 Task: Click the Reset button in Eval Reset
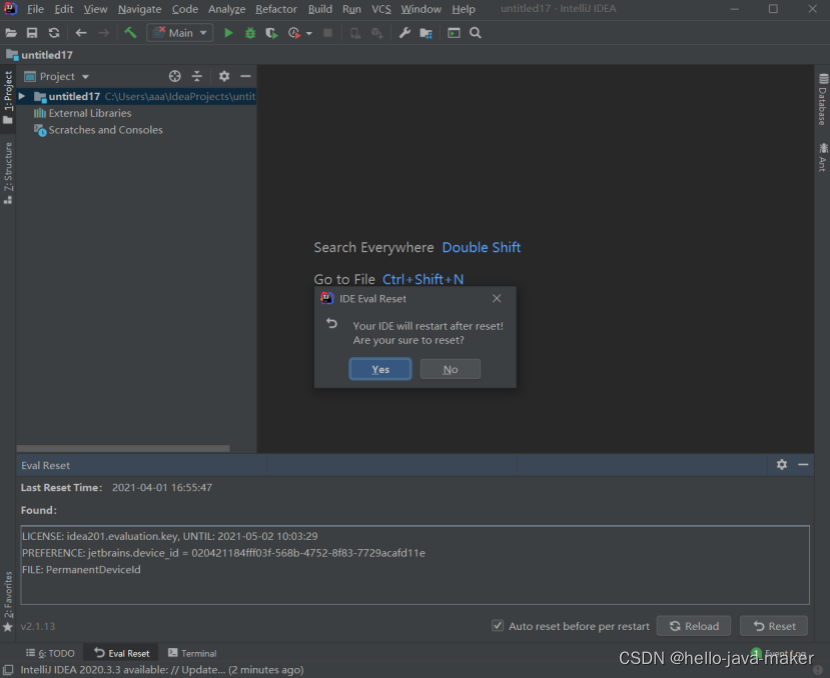coord(774,626)
